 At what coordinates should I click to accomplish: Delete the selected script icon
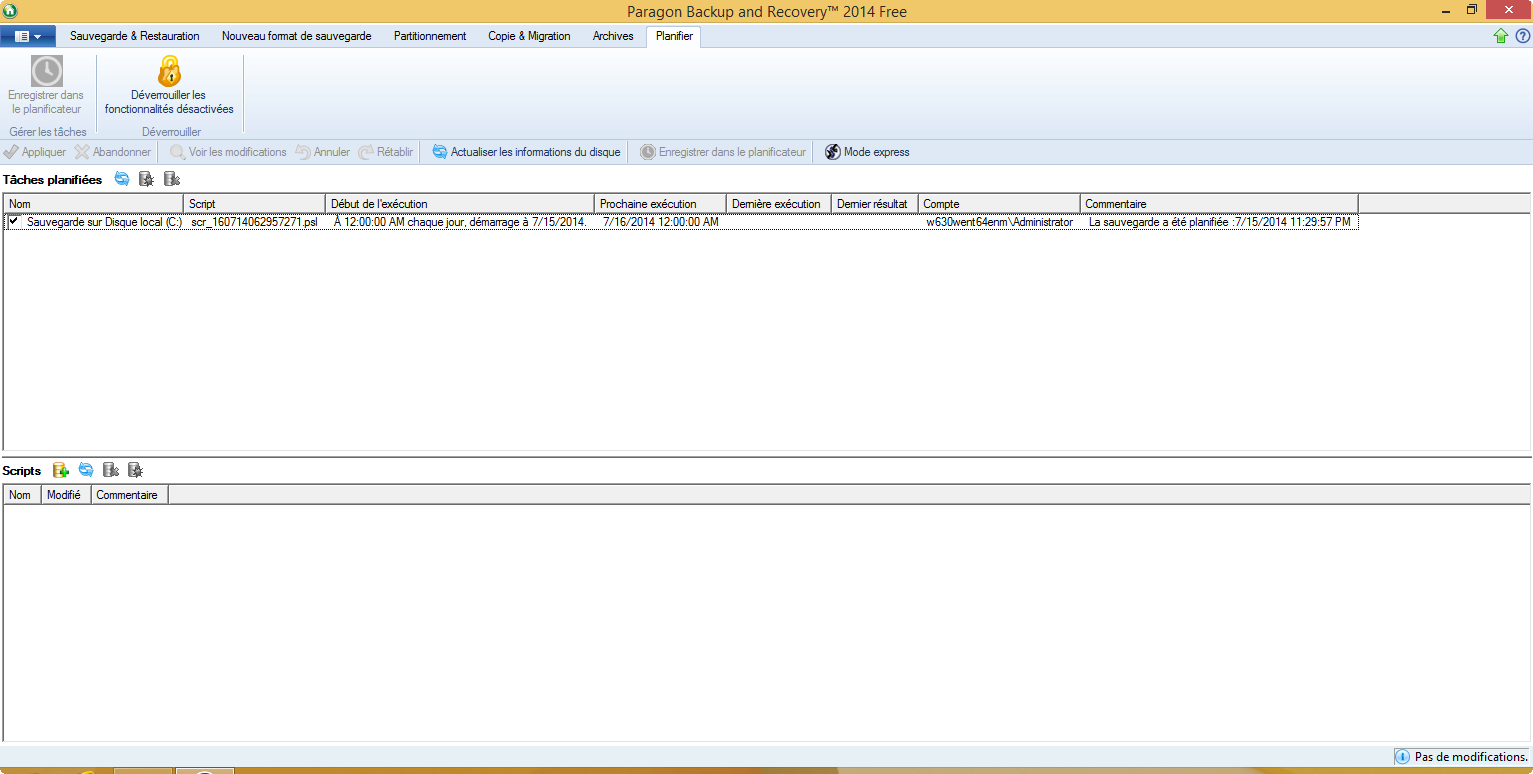[111, 470]
